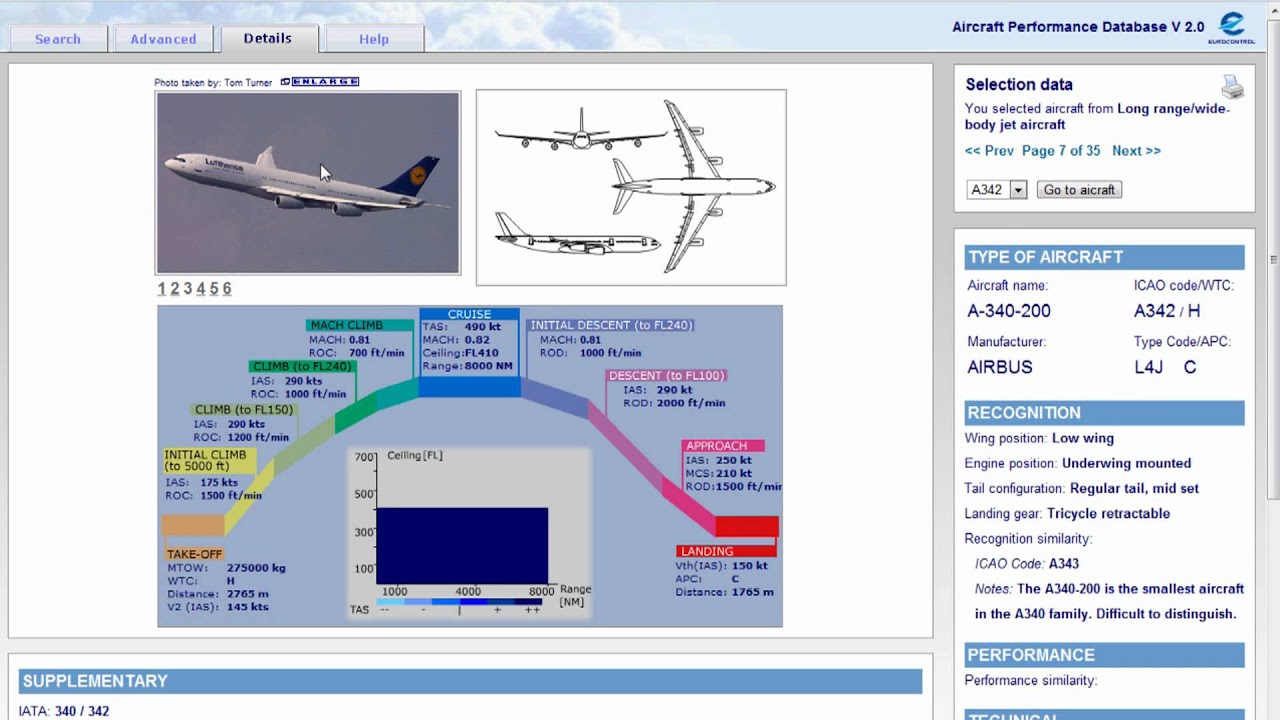The width and height of the screenshot is (1280, 720).
Task: Click the SUPPLEMENTARY section header
Action: pos(470,681)
